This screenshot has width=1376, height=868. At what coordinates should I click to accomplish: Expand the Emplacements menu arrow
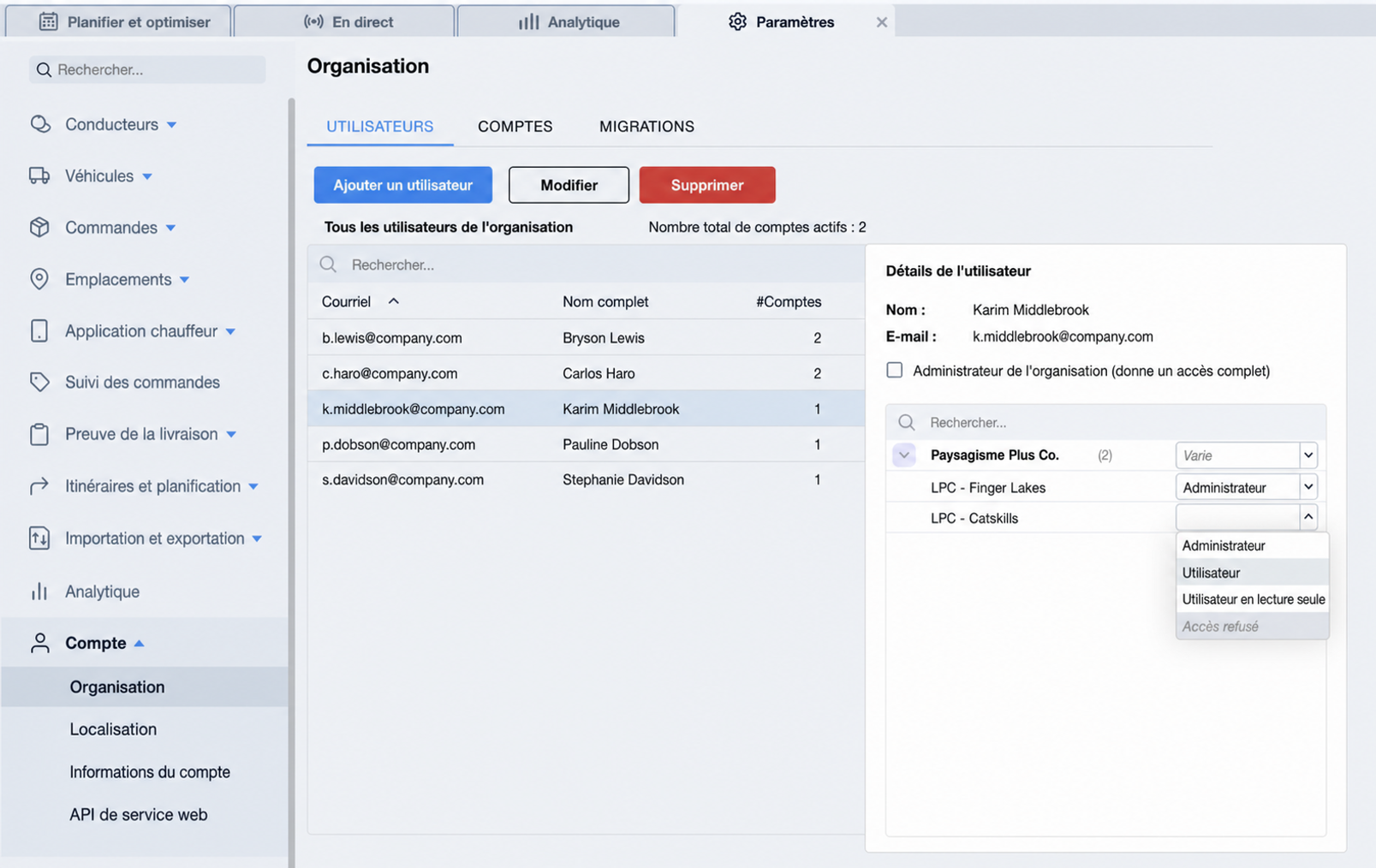(x=184, y=280)
